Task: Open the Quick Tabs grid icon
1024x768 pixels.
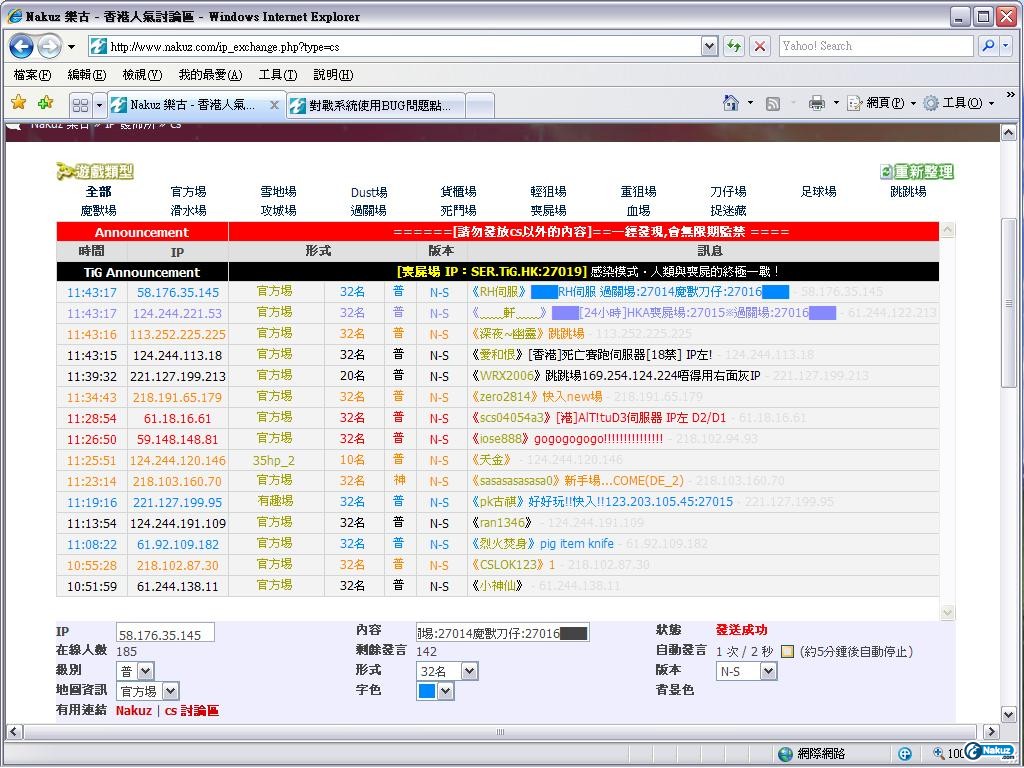Action: pyautogui.click(x=81, y=105)
